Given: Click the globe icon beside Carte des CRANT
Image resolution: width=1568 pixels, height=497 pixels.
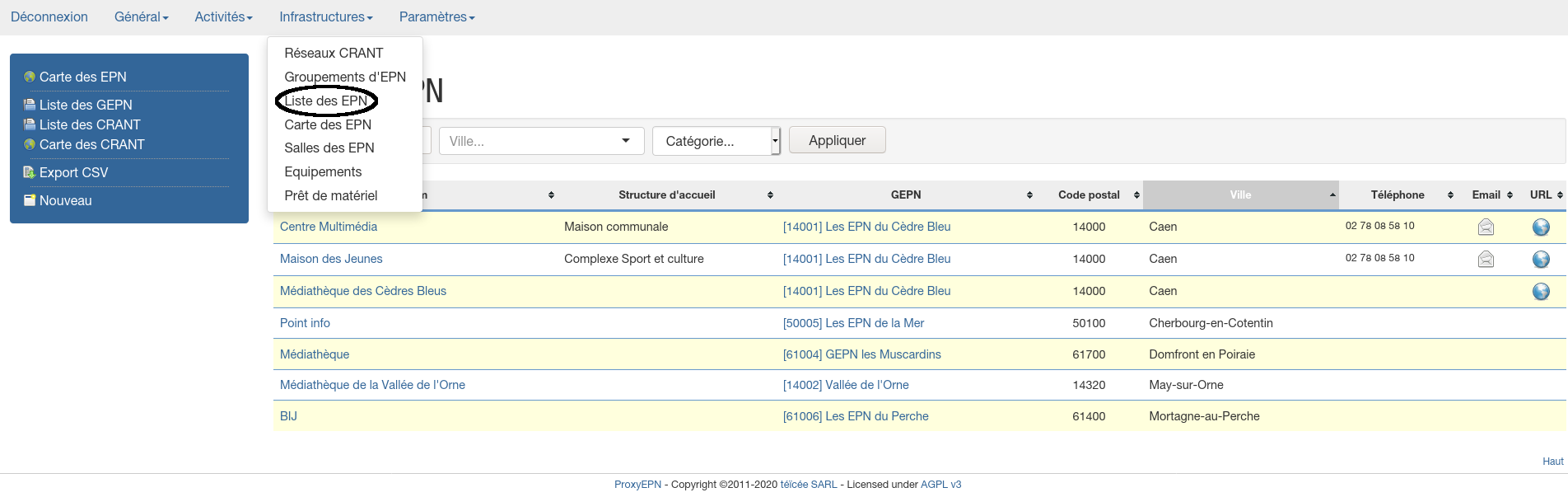Looking at the screenshot, I should pos(30,144).
